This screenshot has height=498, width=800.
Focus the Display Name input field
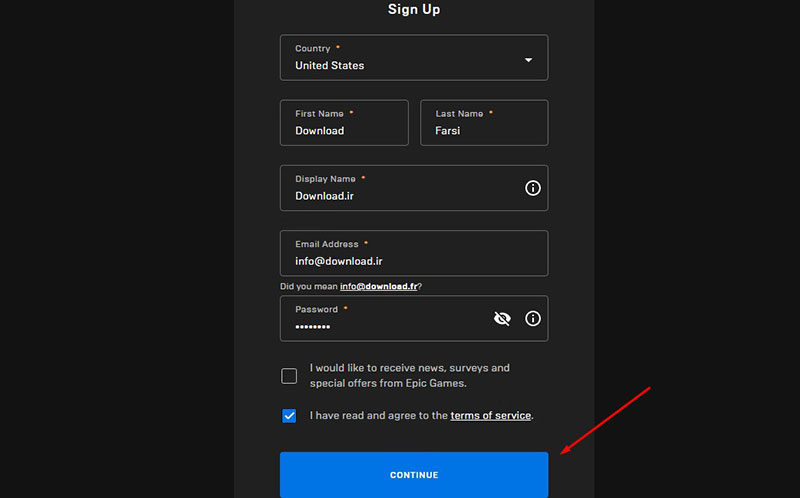[414, 188]
